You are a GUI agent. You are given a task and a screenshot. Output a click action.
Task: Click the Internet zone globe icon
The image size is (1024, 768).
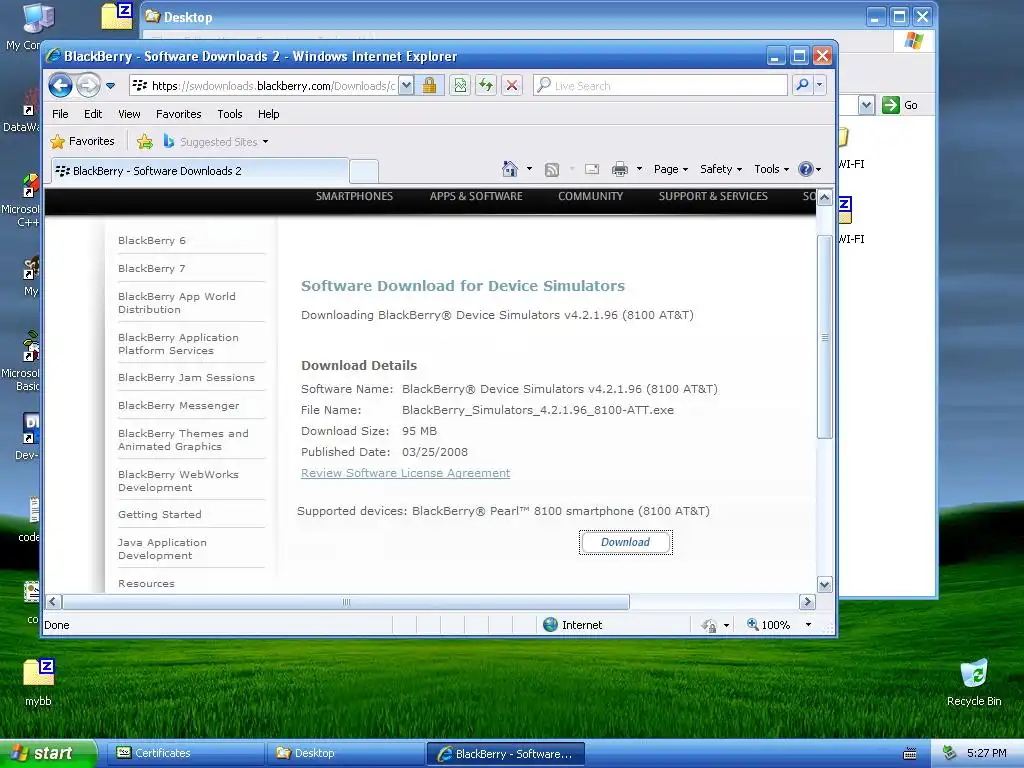[551, 625]
